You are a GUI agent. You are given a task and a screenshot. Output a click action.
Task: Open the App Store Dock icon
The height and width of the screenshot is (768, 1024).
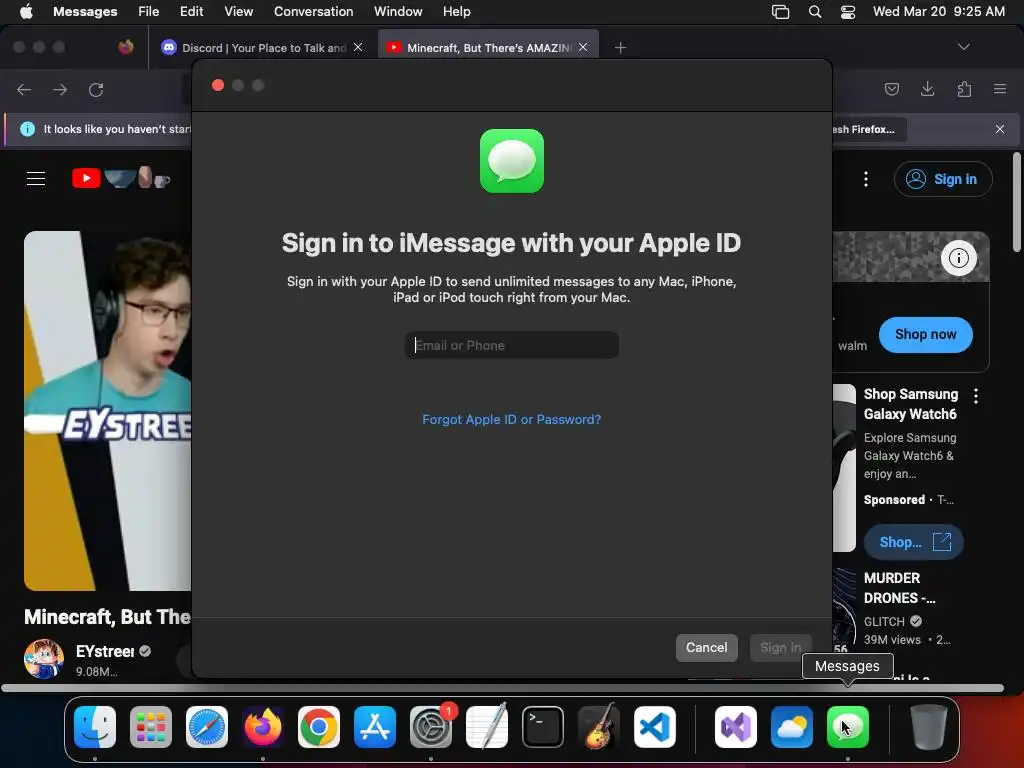coord(375,727)
